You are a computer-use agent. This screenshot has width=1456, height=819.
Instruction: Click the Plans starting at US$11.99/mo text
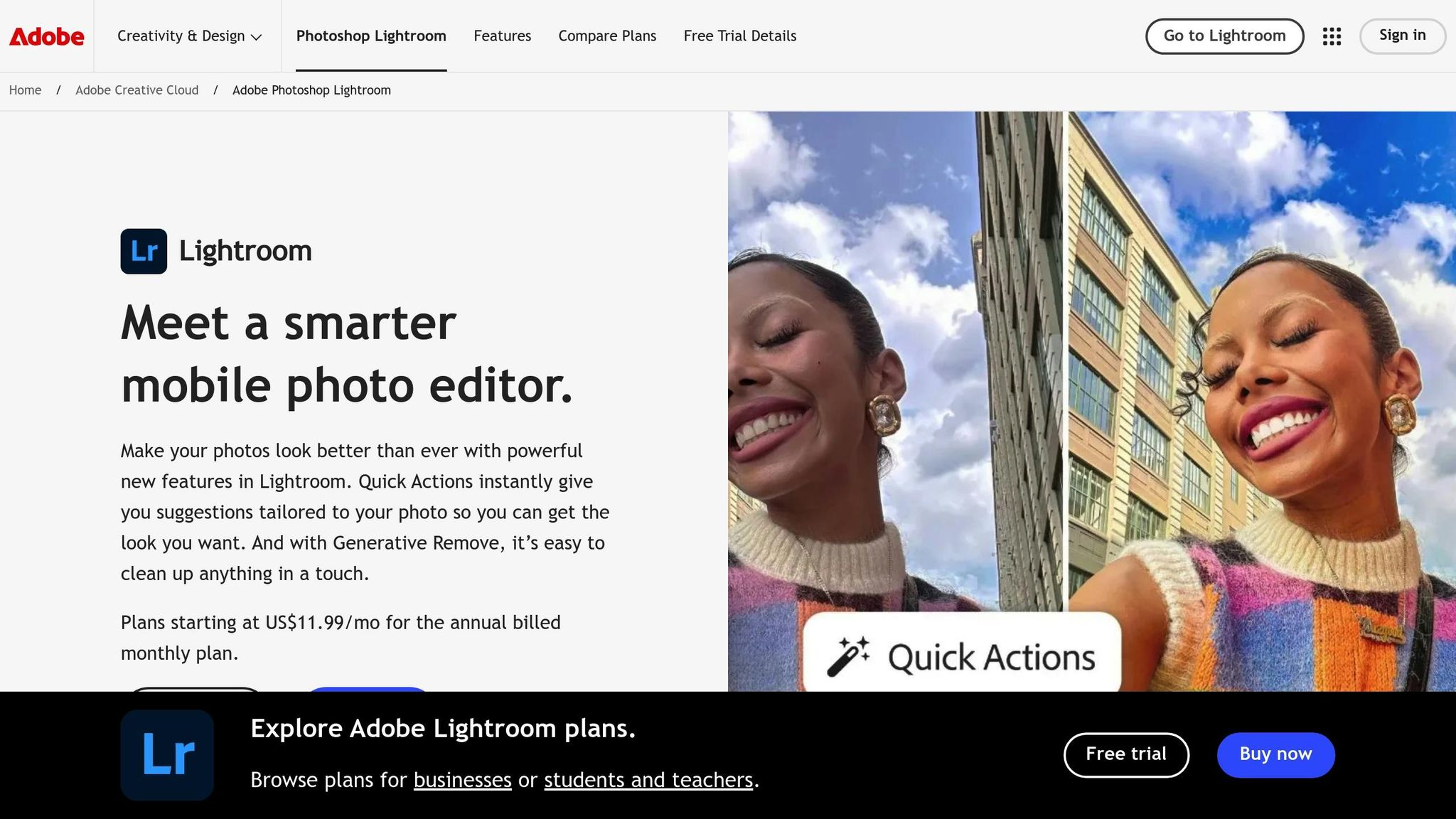[341, 638]
